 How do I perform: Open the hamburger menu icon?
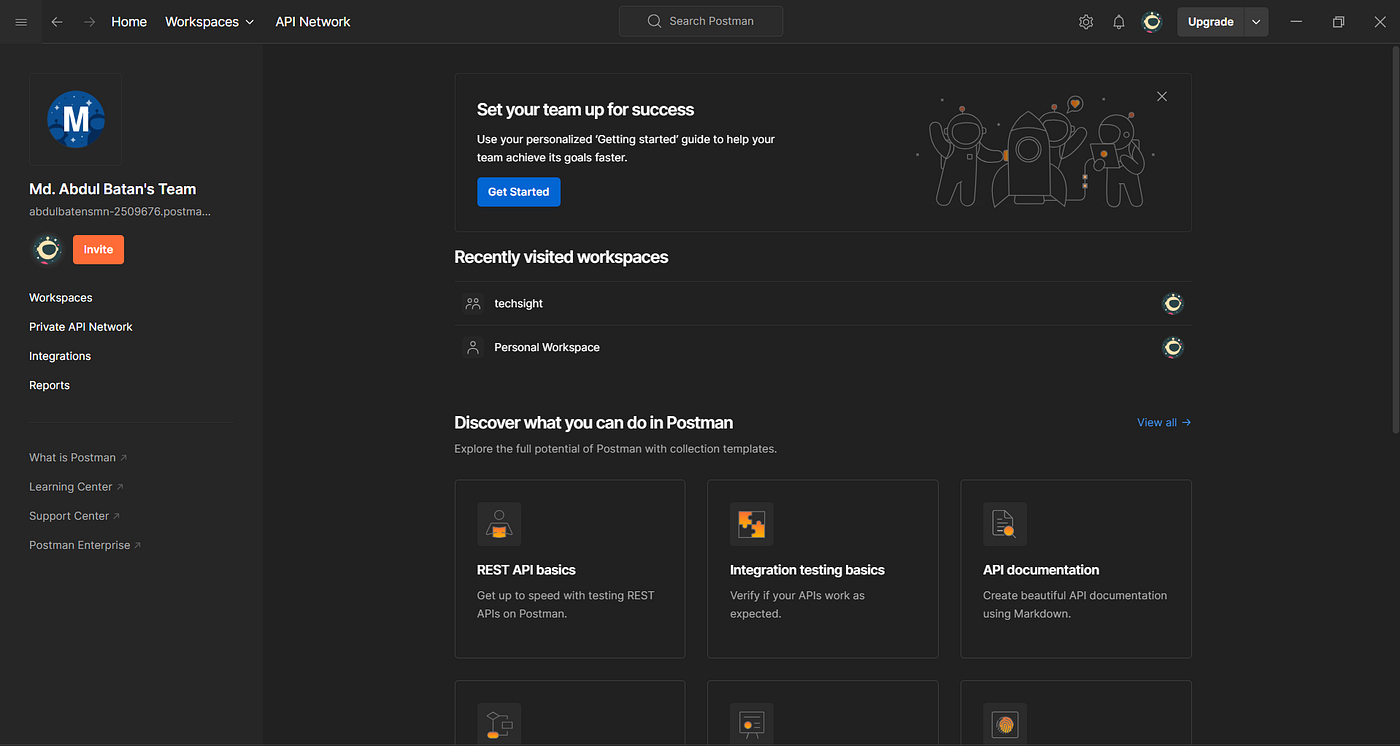(21, 22)
